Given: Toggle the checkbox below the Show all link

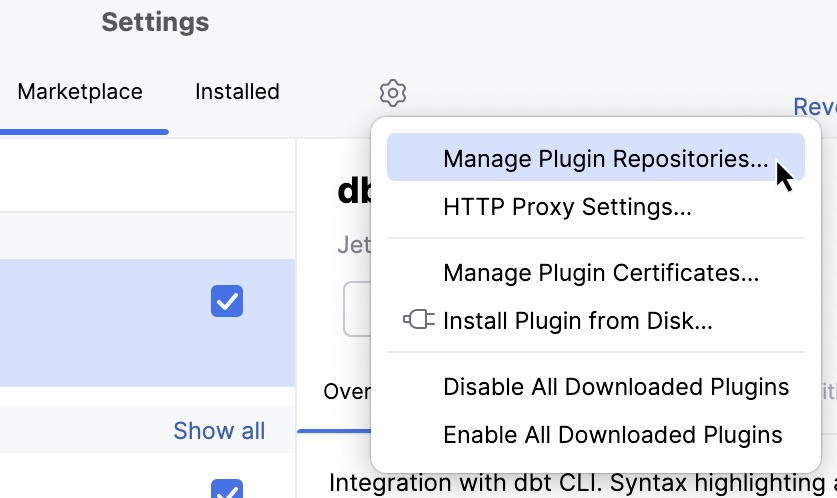Looking at the screenshot, I should [x=227, y=490].
